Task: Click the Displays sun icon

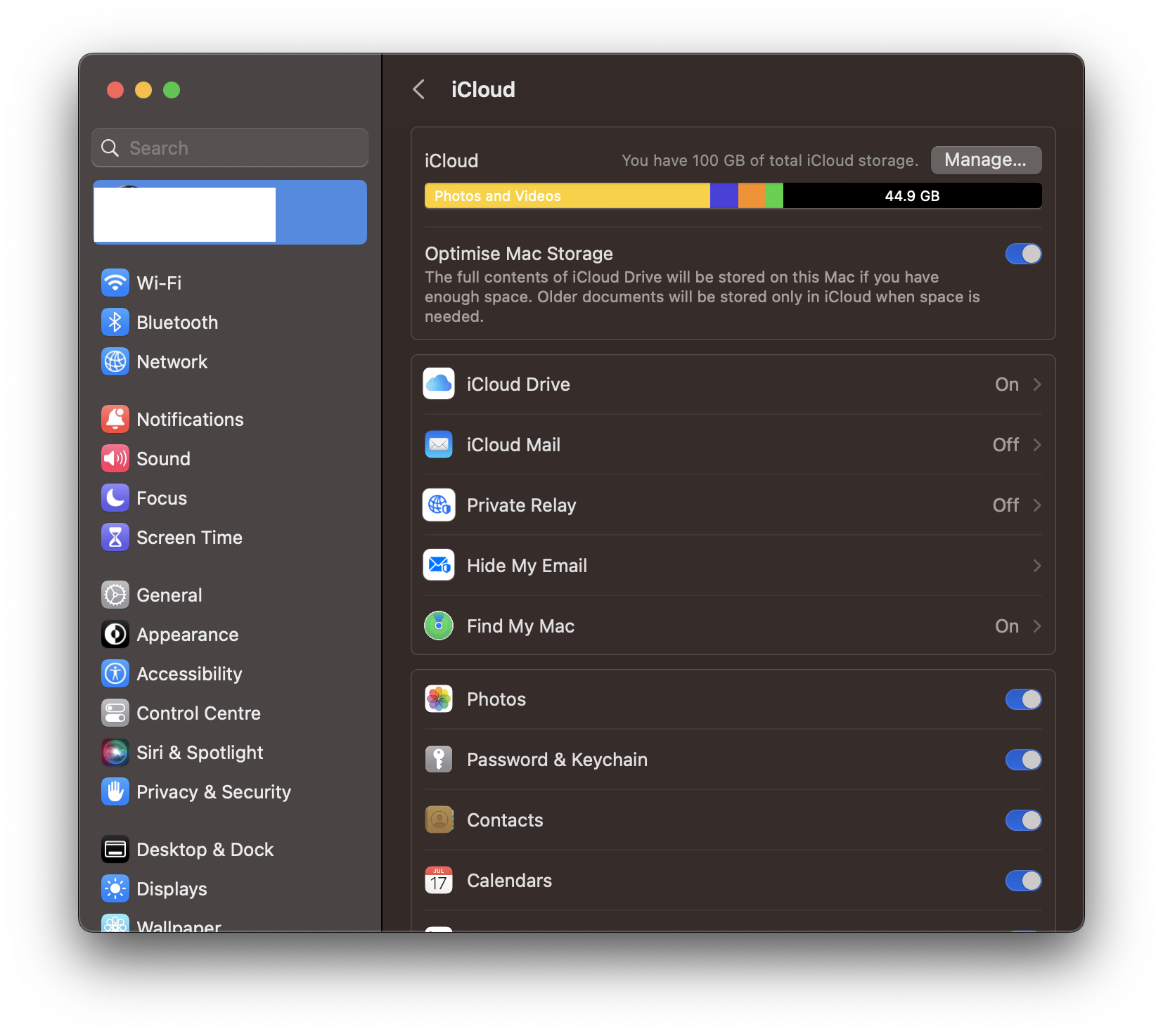Action: pos(115,888)
